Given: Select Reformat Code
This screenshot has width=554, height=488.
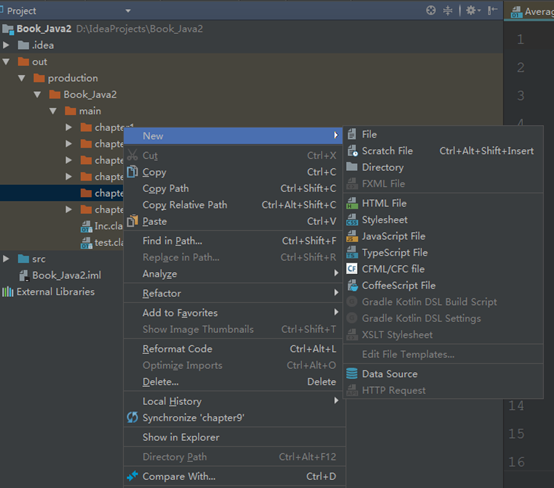Looking at the screenshot, I should pos(233,349).
